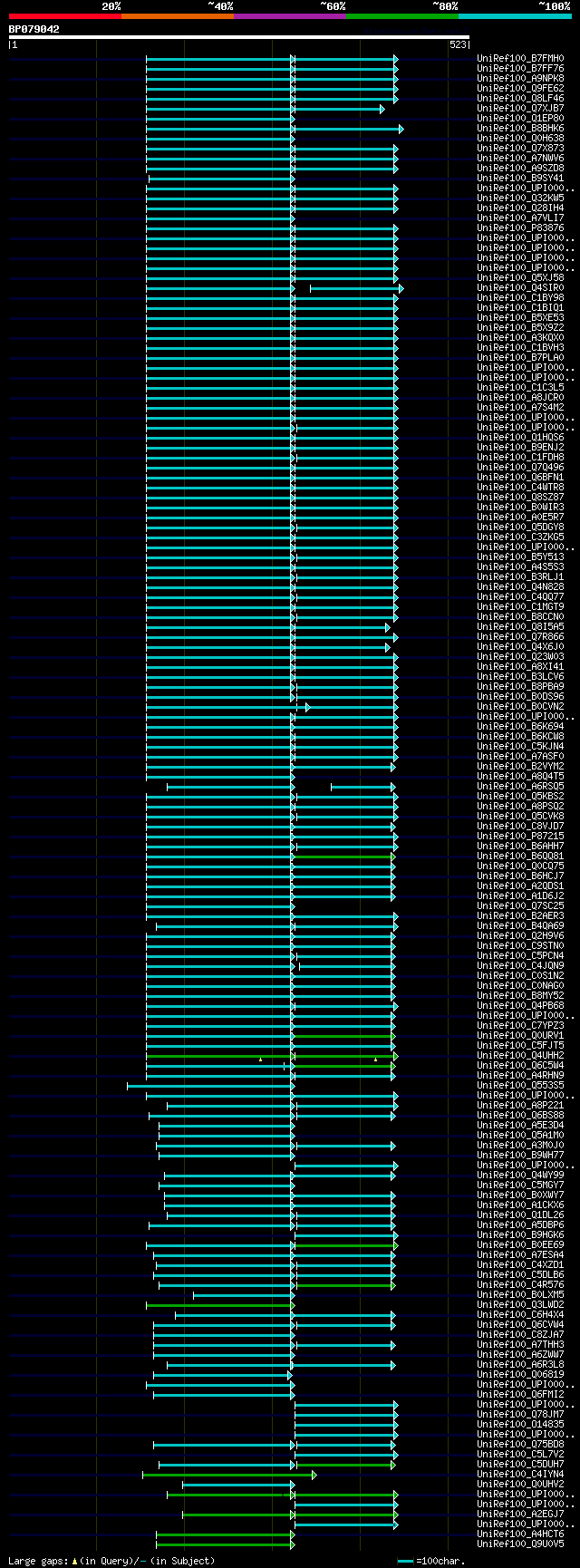This screenshot has height=1568, width=580.
Task: Open hit UniRef100_Q8LF46
Action: (520, 99)
